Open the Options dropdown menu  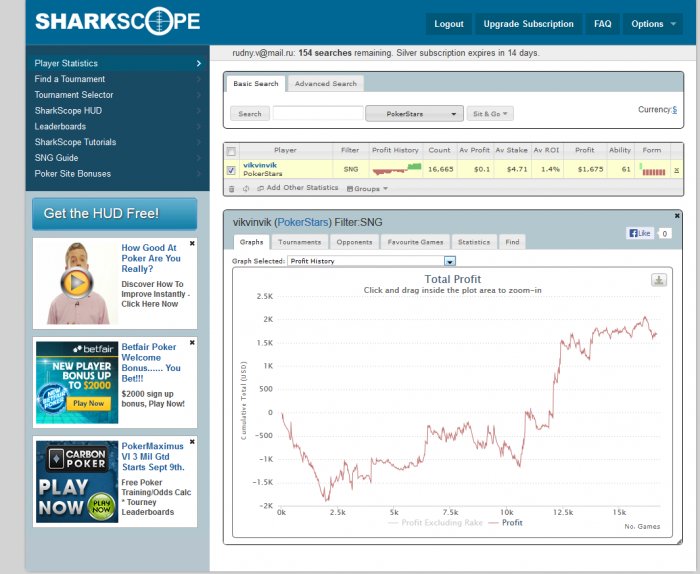(653, 24)
